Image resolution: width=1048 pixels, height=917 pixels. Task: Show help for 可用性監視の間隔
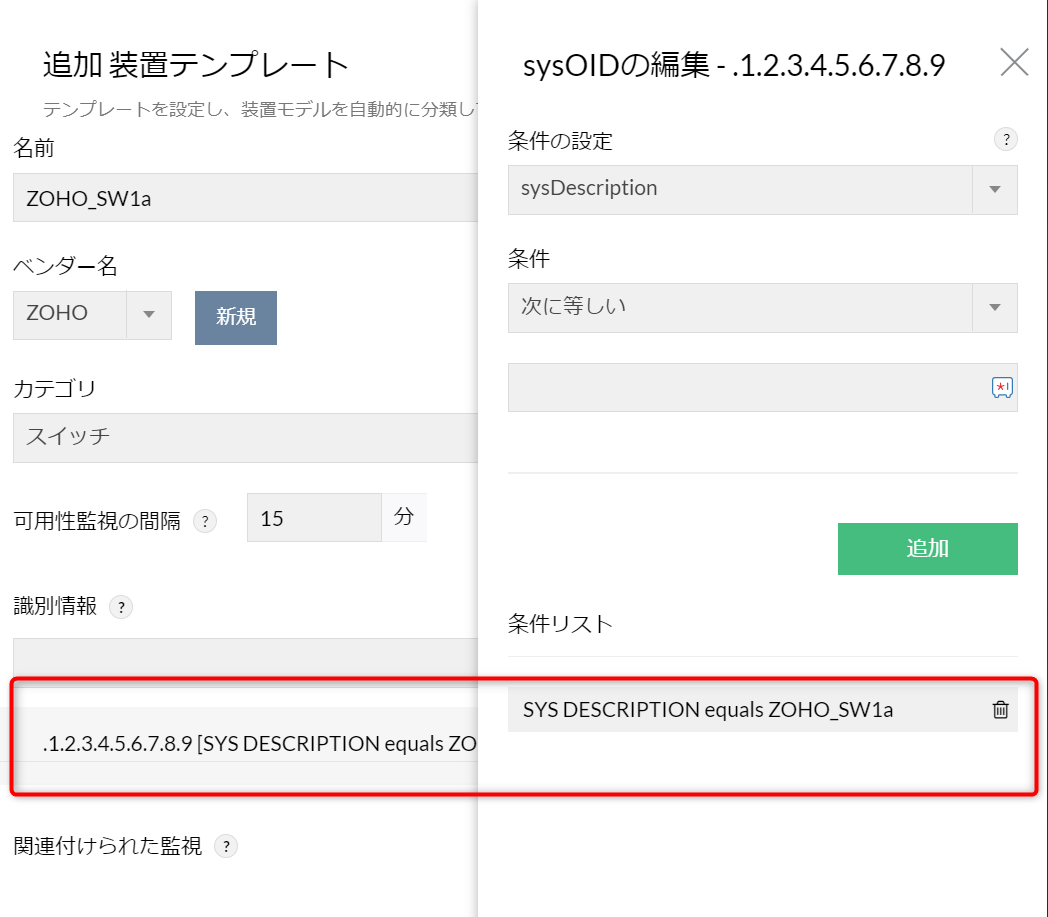[x=205, y=521]
